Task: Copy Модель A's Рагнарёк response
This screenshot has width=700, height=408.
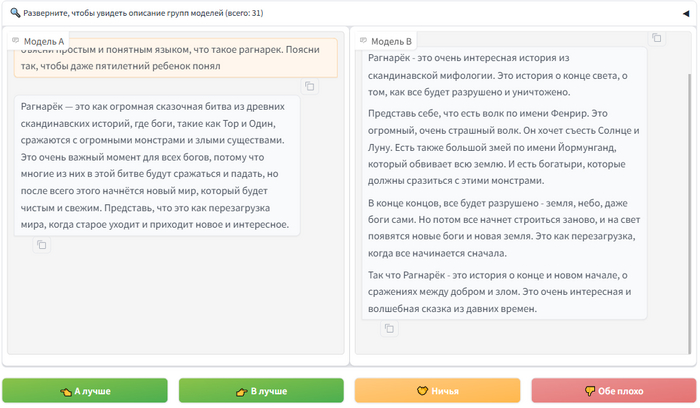Action: pyautogui.click(x=41, y=245)
